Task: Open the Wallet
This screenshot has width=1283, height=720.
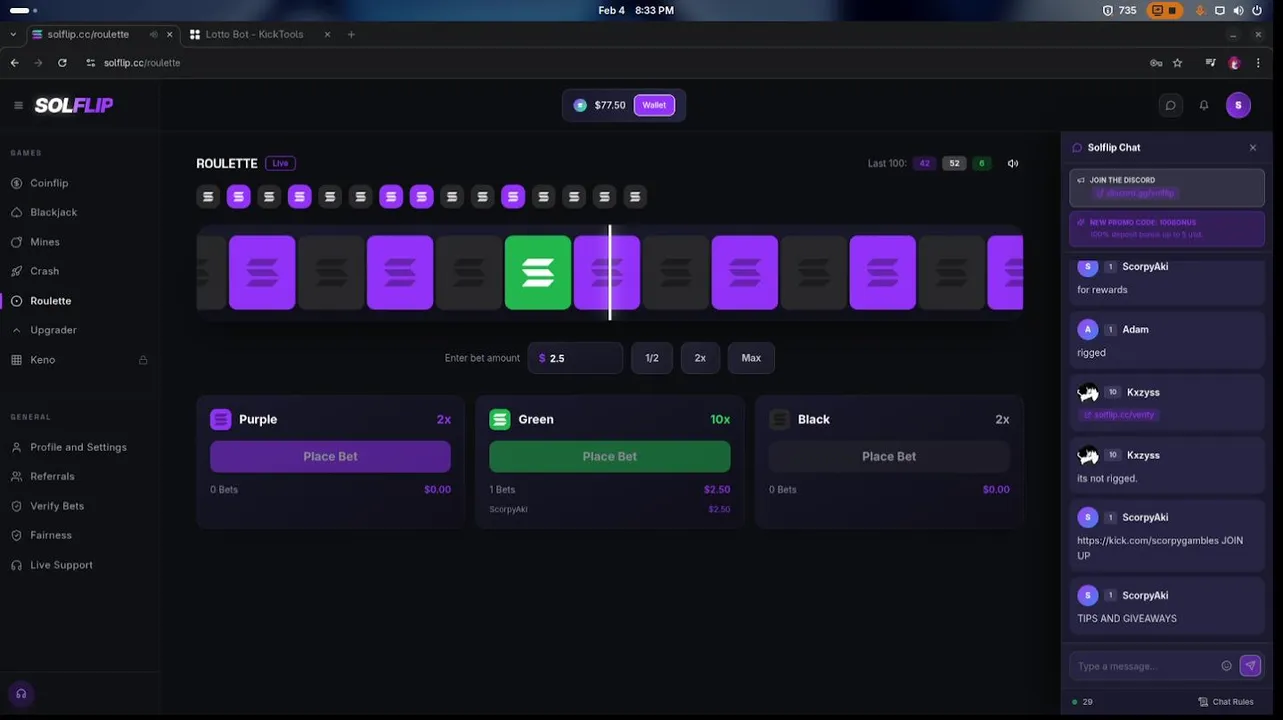Action: click(654, 105)
